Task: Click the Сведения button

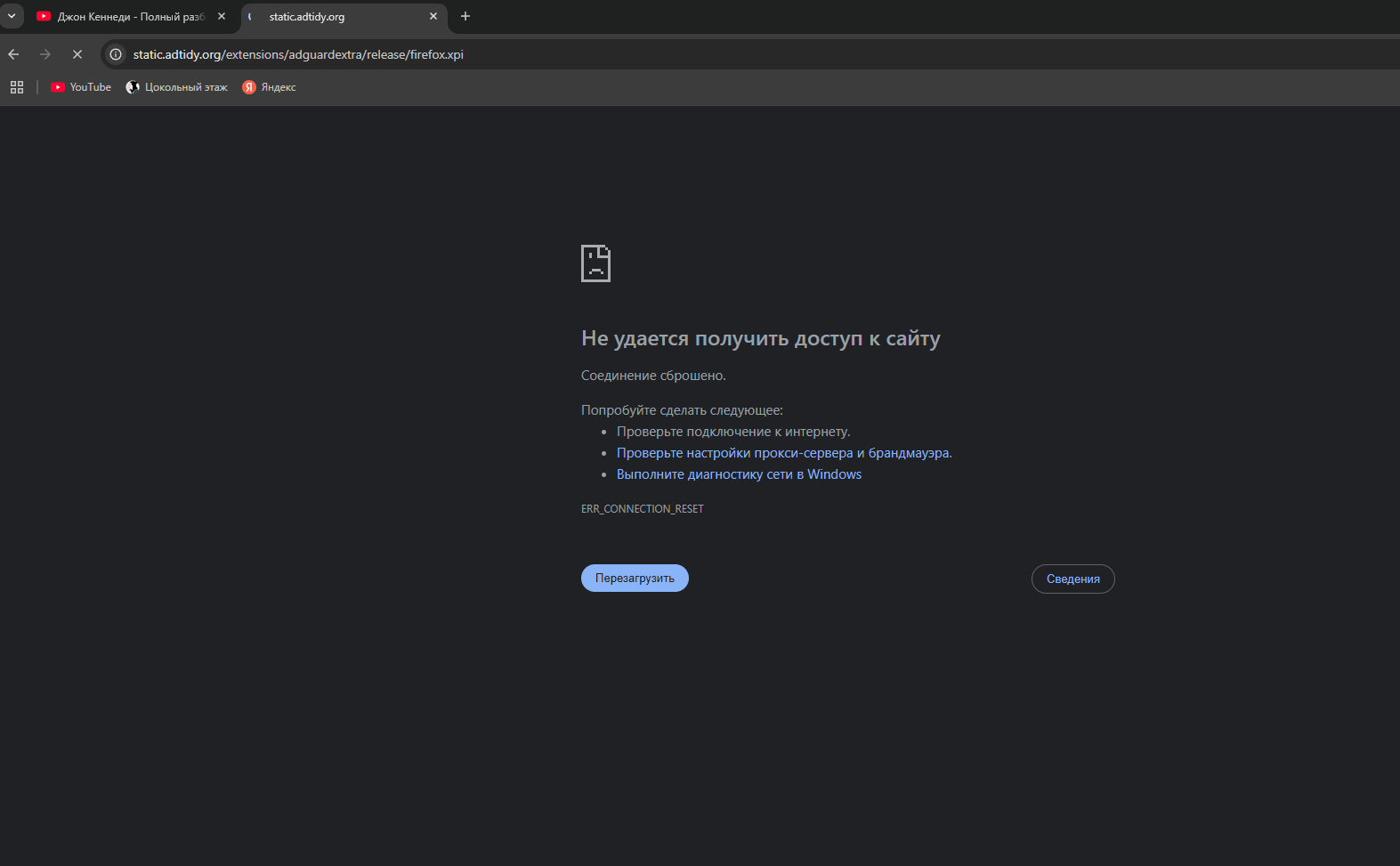Action: pyautogui.click(x=1072, y=579)
